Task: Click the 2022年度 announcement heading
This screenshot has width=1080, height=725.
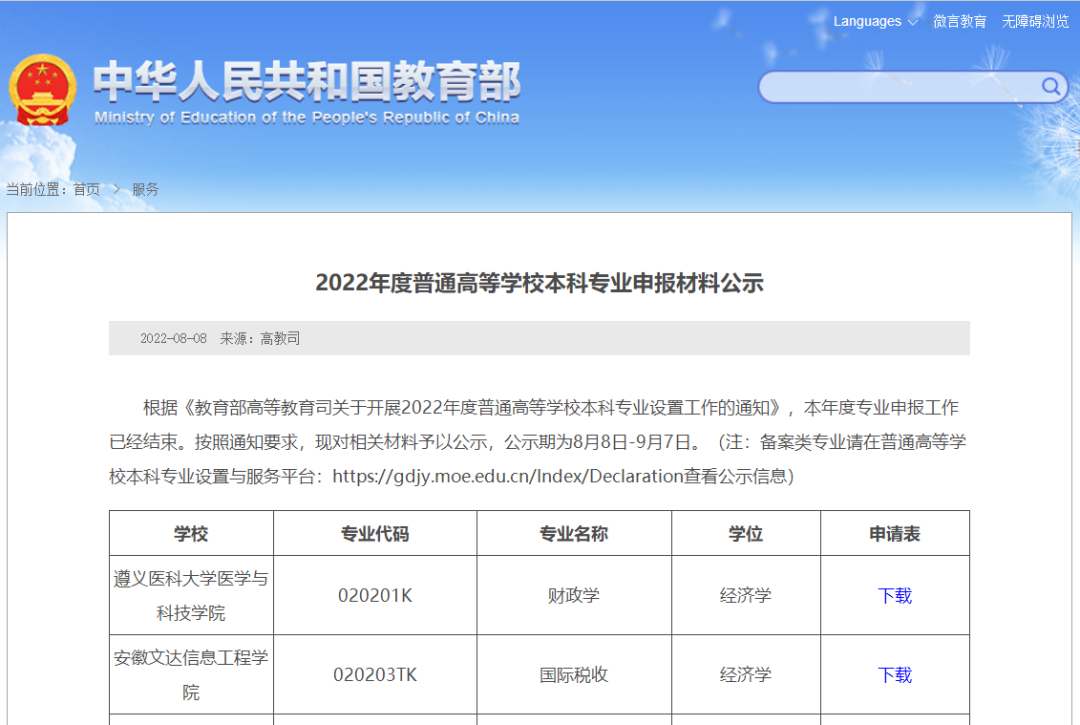Action: pos(539,283)
